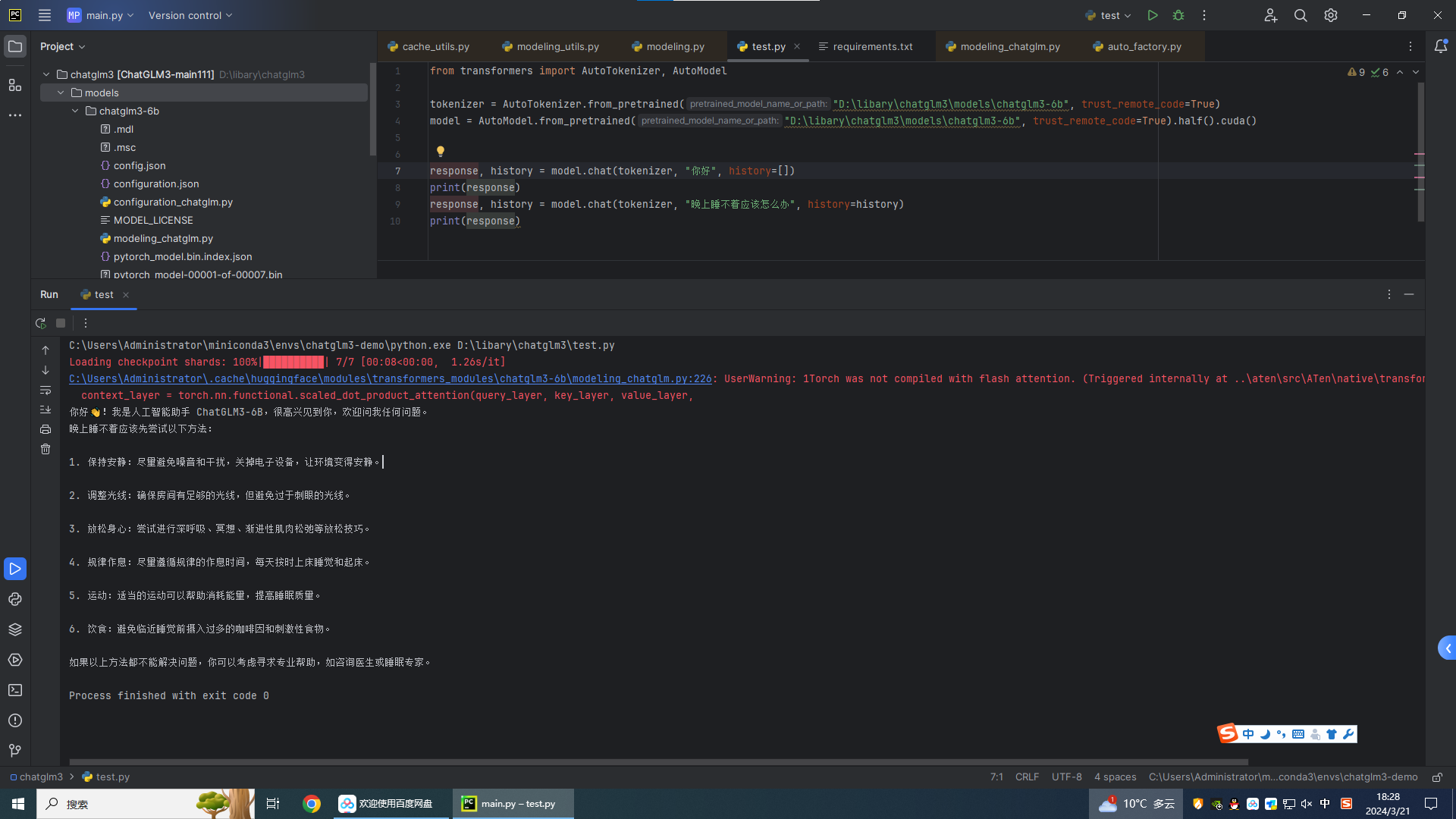Open the Problems tool window

pos(15,720)
